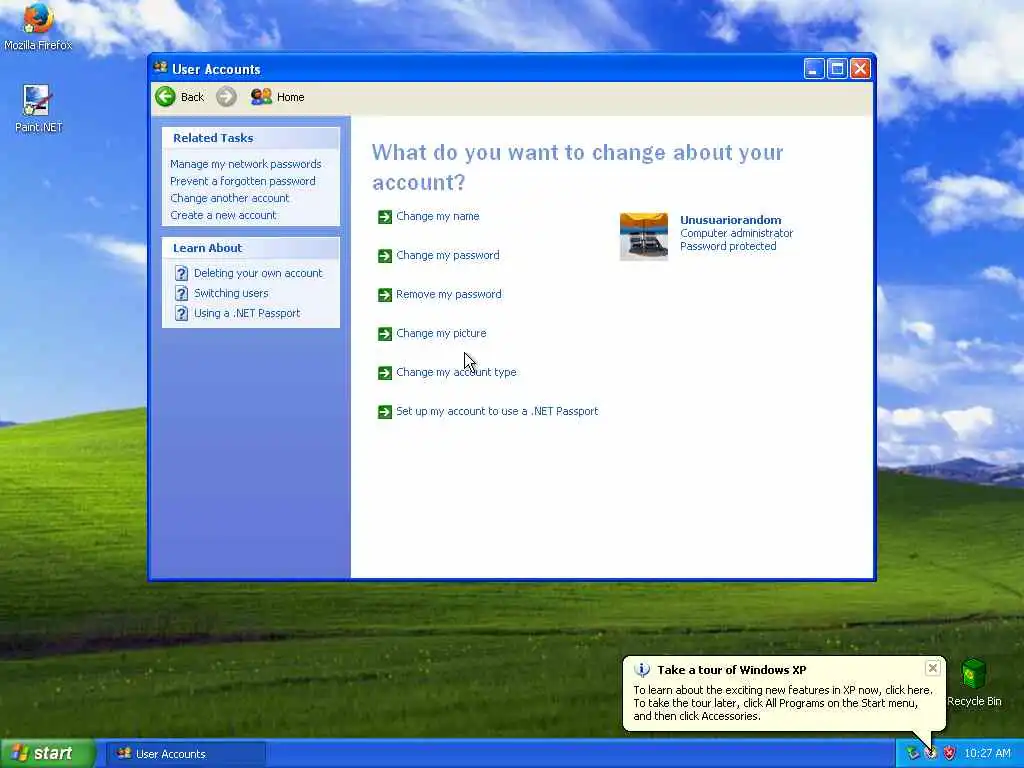Image resolution: width=1024 pixels, height=768 pixels.
Task: Click the Take a tour of Windows XP balloon text
Action: 731,670
